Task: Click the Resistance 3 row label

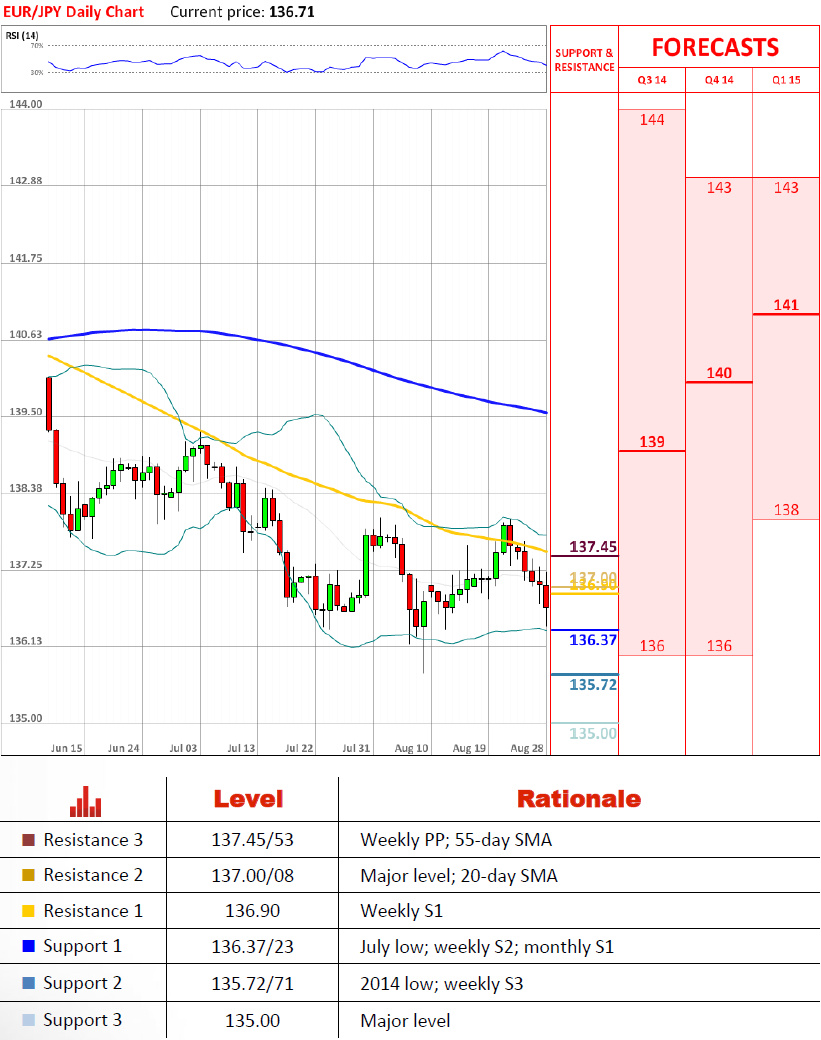Action: pos(93,840)
